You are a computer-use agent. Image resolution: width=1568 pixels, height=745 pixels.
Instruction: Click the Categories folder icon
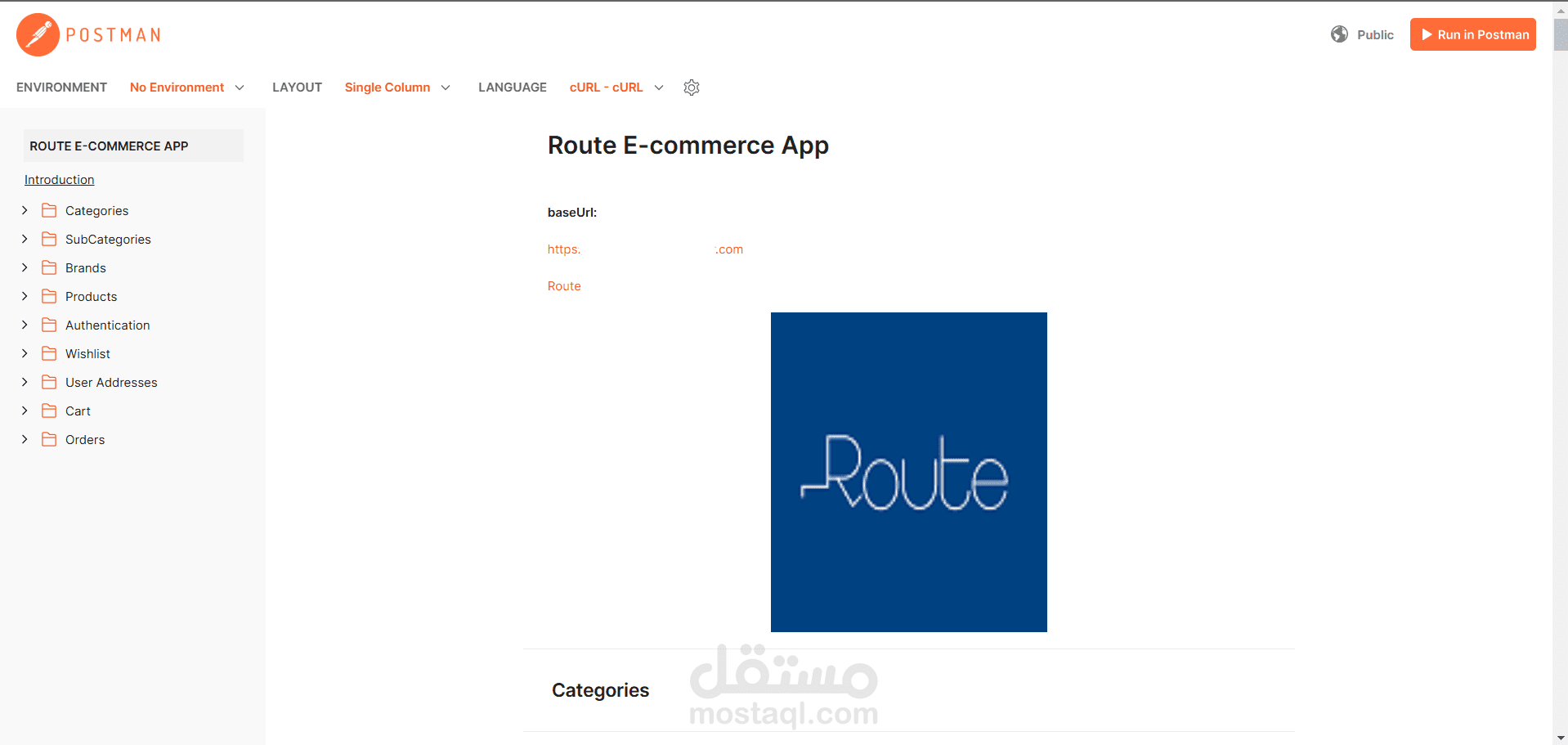(49, 210)
